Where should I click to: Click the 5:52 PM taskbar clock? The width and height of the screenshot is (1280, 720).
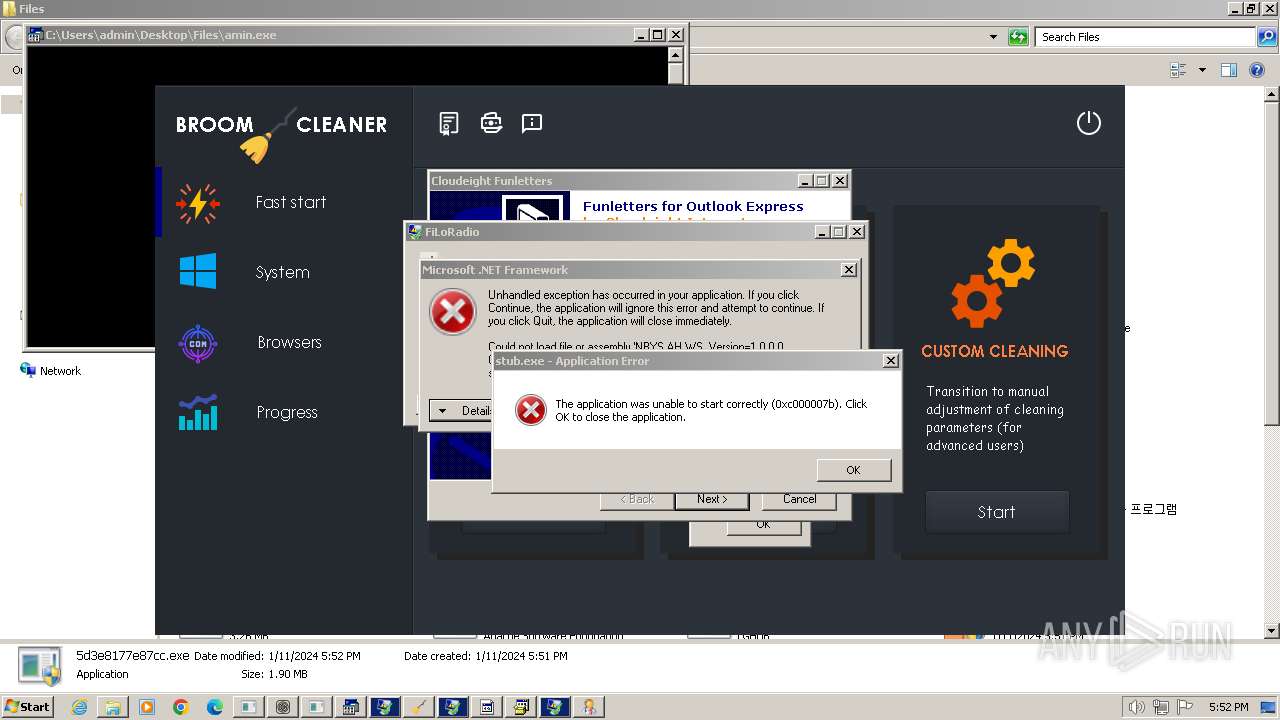pyautogui.click(x=1228, y=707)
